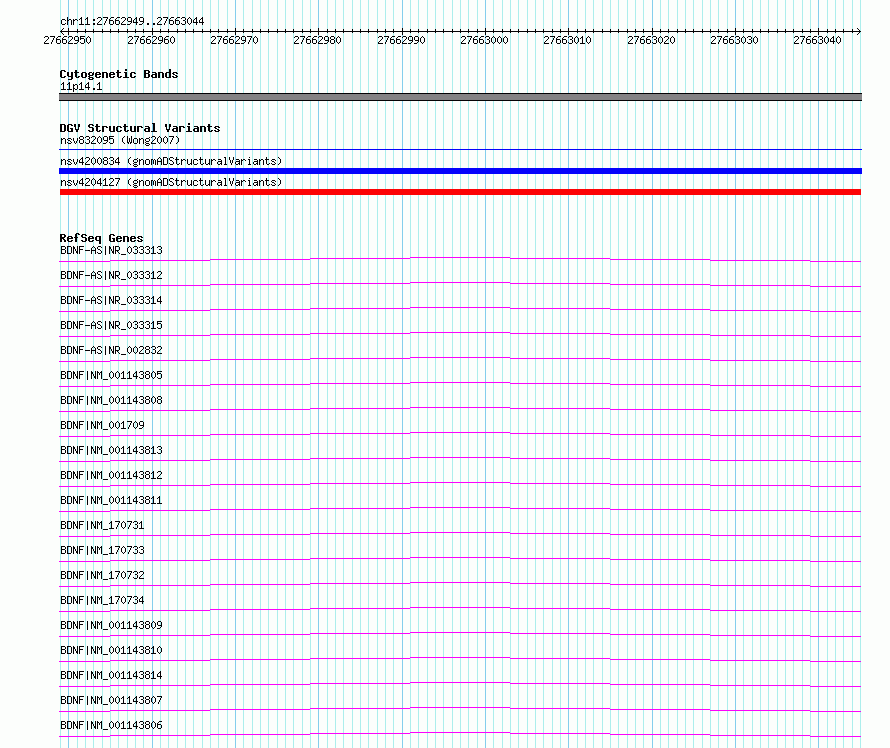Select transcript BDNF-AS|NR_033315
The image size is (890, 748).
(x=111, y=325)
